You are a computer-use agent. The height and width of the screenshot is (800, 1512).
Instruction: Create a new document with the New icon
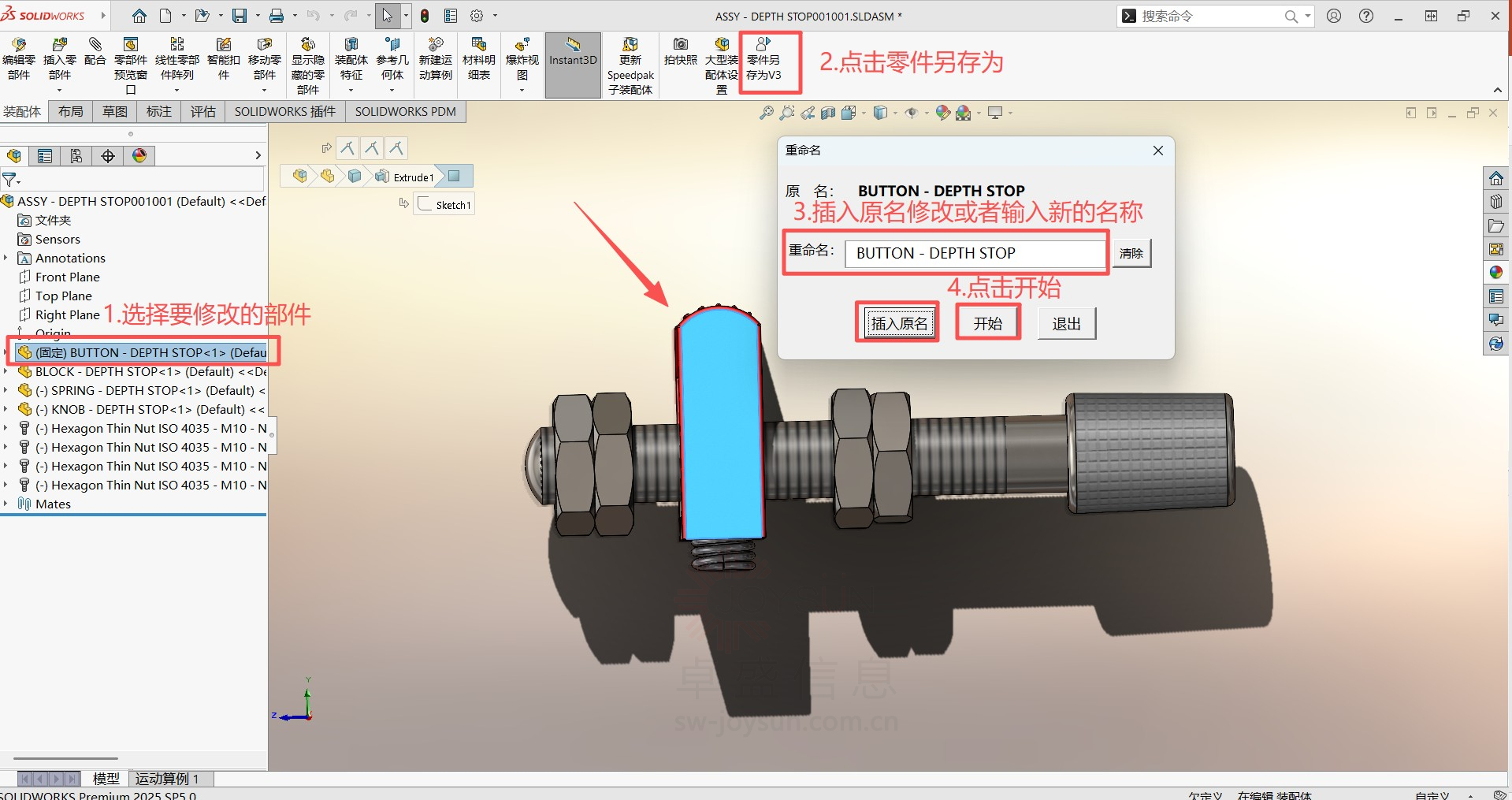coord(165,16)
